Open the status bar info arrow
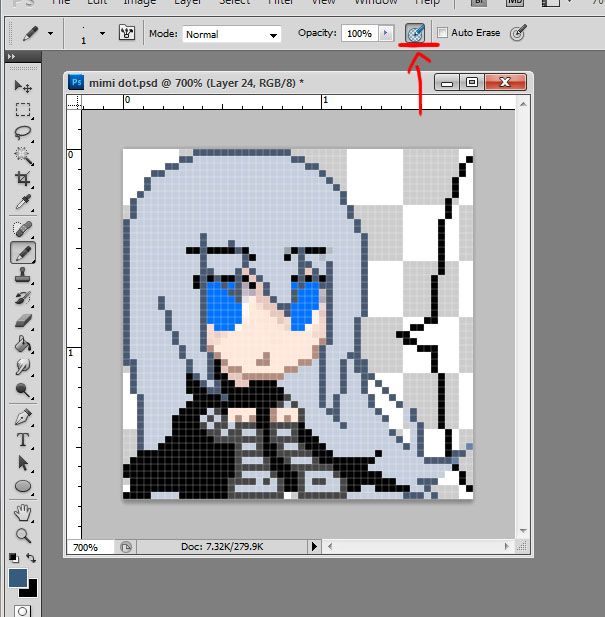 (314, 547)
